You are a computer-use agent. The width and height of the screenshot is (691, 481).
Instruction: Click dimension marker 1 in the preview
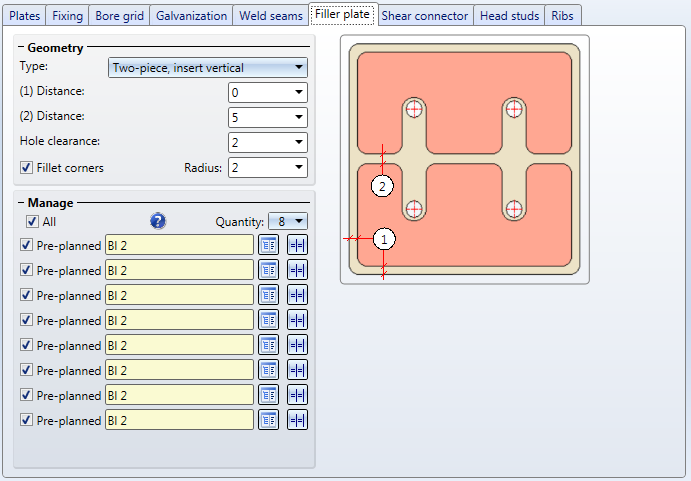coord(385,239)
